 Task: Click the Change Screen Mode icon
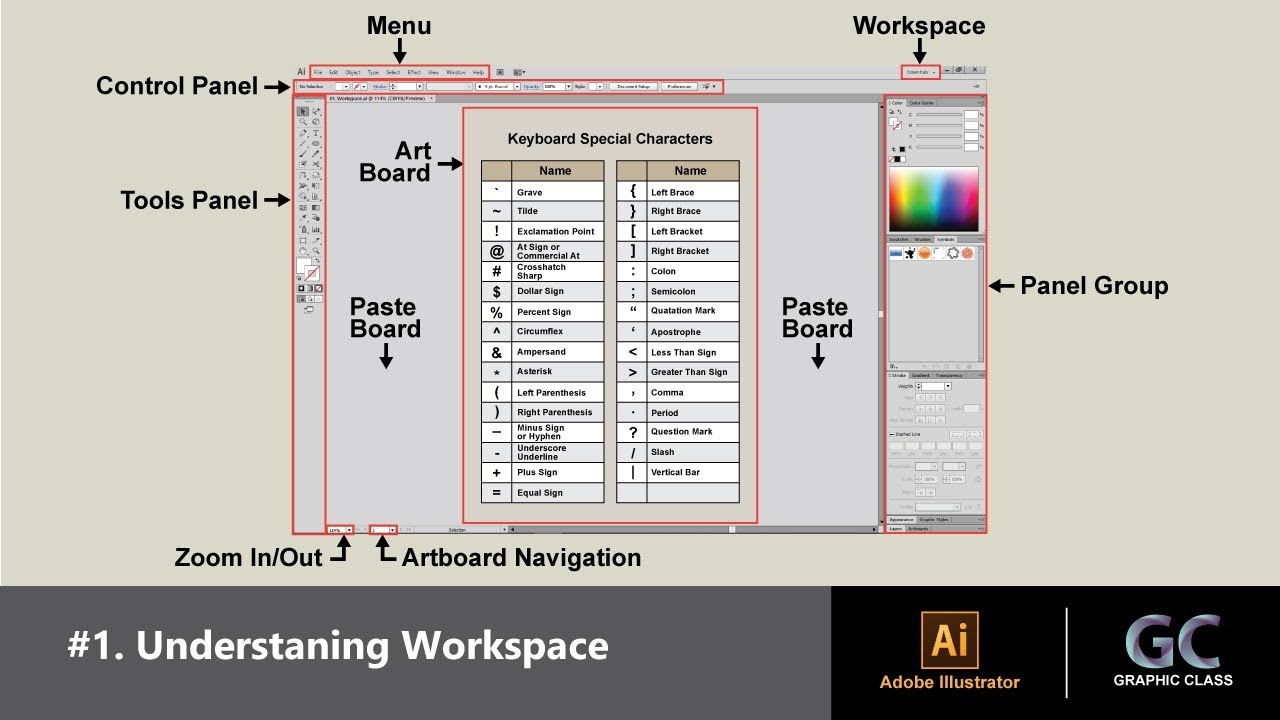click(x=308, y=309)
